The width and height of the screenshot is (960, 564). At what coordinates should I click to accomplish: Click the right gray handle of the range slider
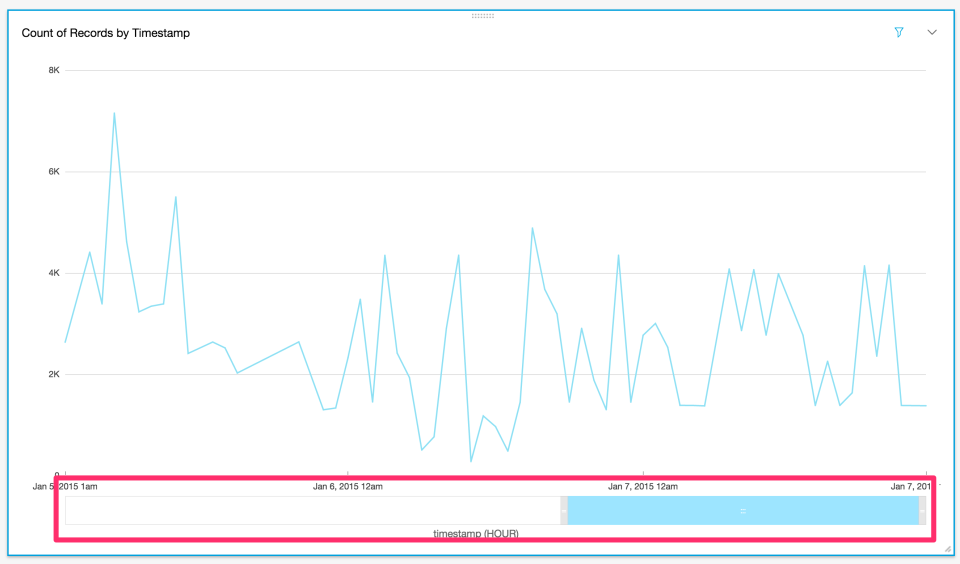[x=922, y=511]
